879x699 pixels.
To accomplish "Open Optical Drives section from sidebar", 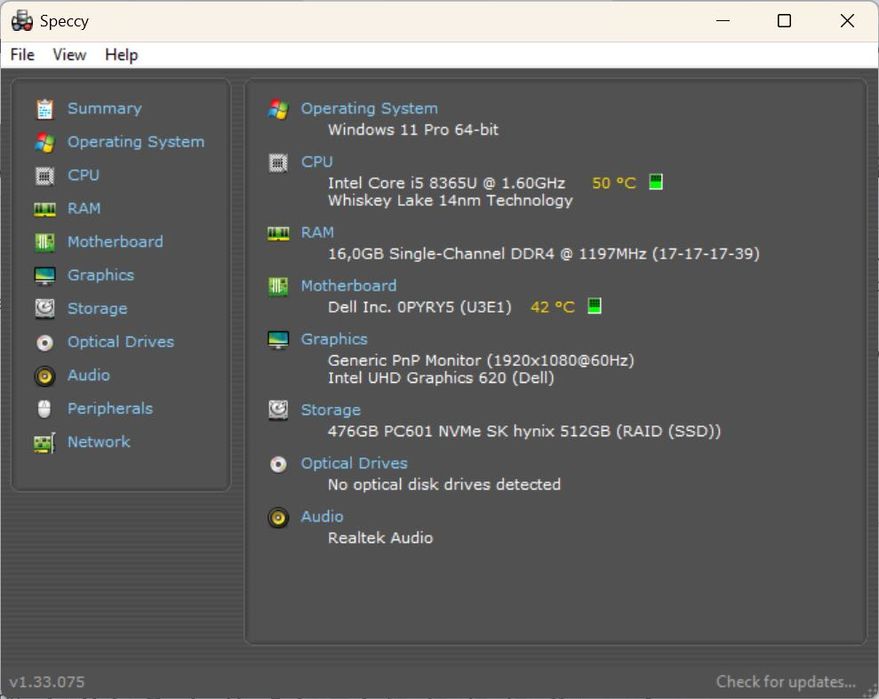I will [x=121, y=342].
